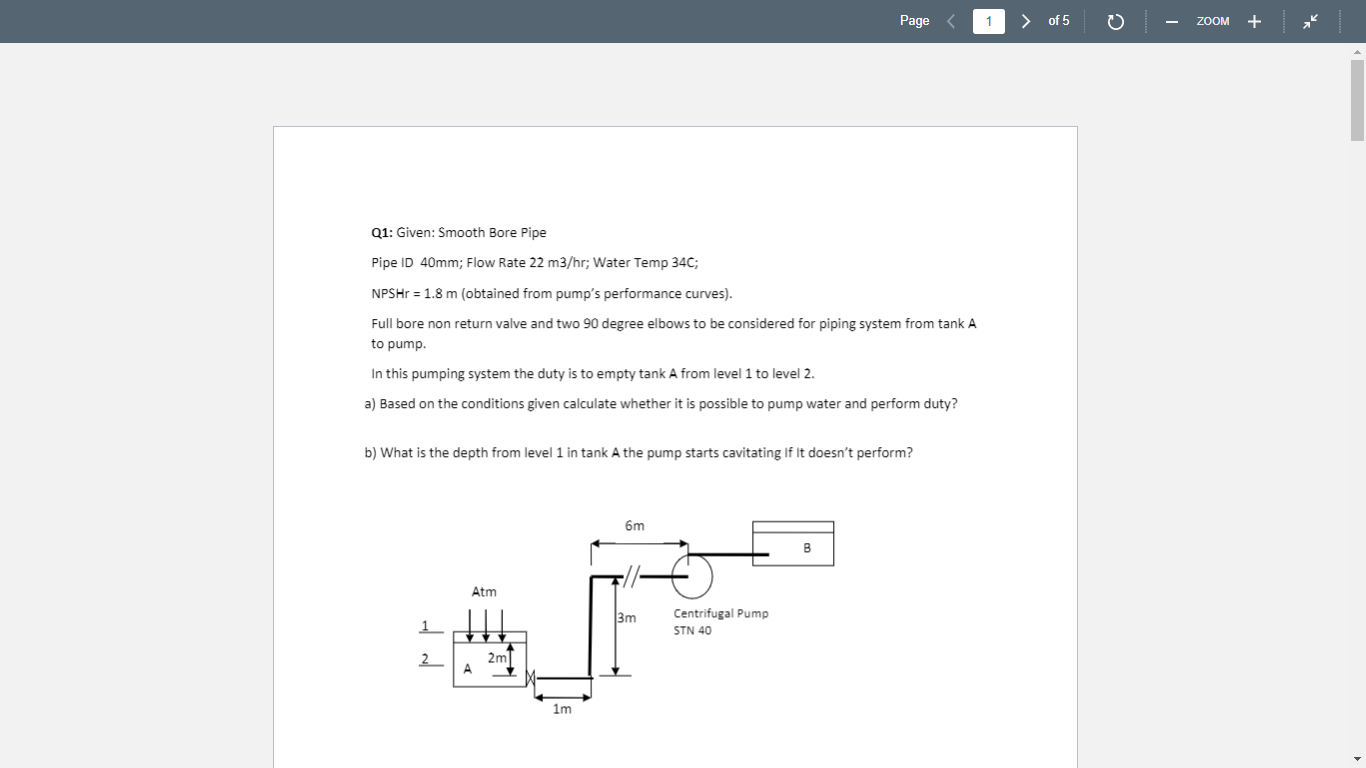The image size is (1366, 768).
Task: Zoom out using the minus icon
Action: 1171,20
